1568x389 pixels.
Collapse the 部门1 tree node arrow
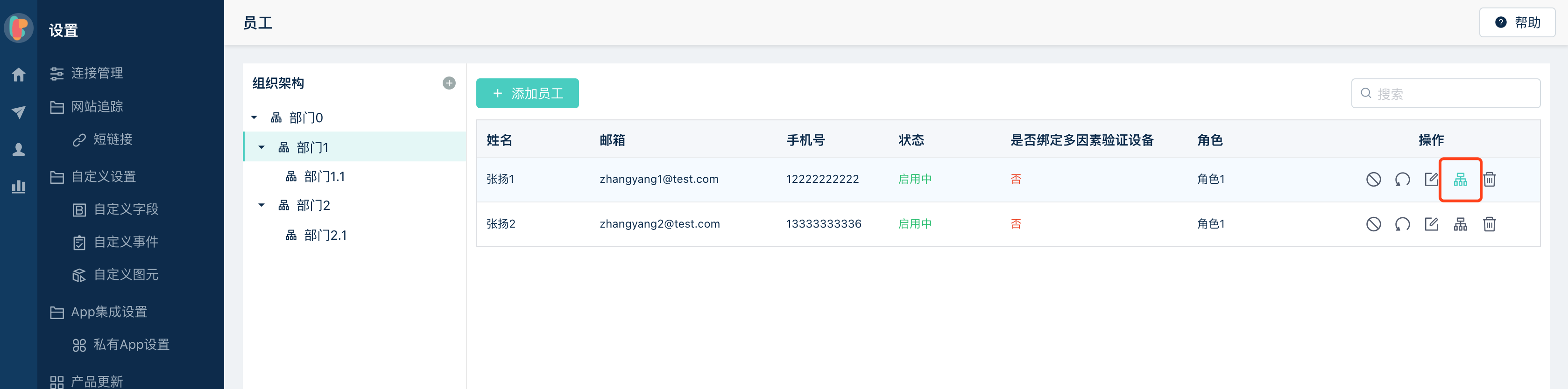(262, 147)
